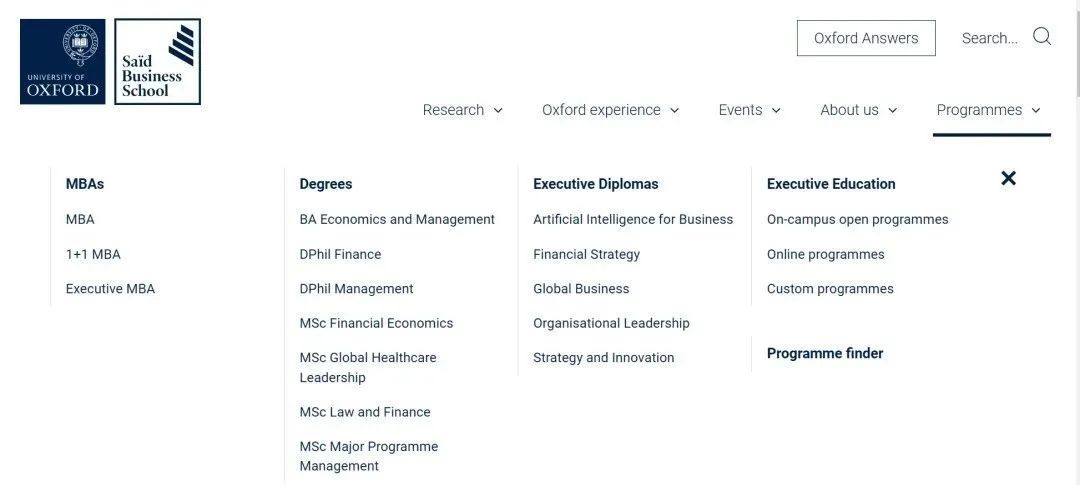Select Executive MBA programme
The height and width of the screenshot is (485, 1080).
click(x=110, y=289)
